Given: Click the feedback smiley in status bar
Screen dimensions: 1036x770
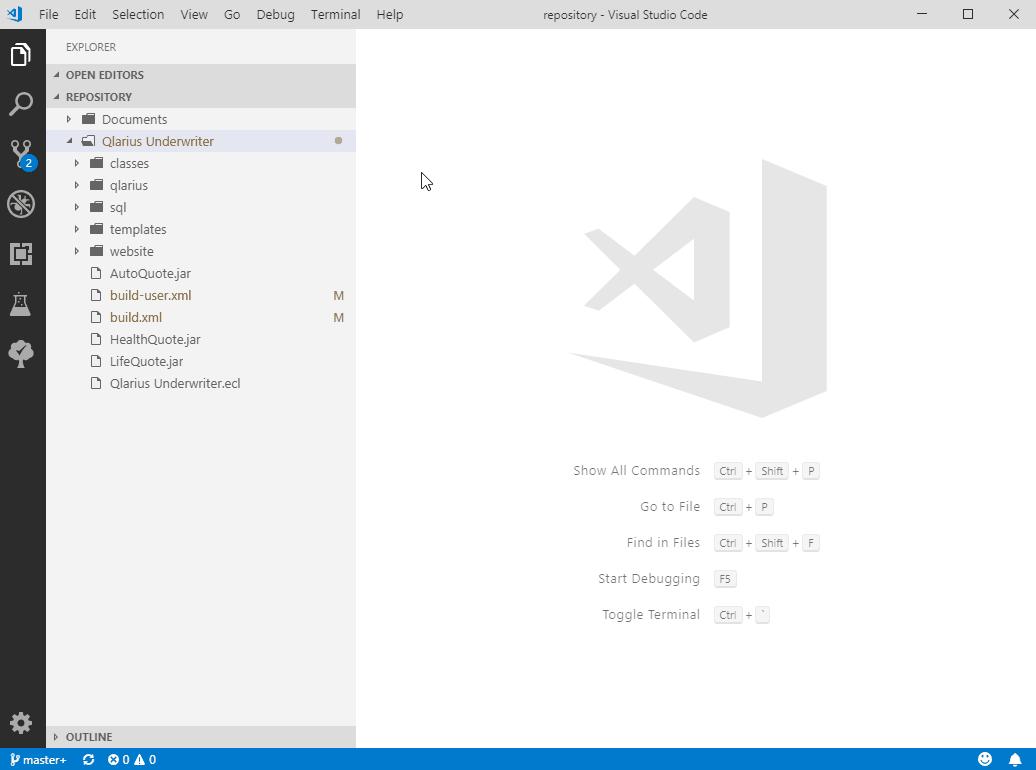Looking at the screenshot, I should click(x=984, y=759).
